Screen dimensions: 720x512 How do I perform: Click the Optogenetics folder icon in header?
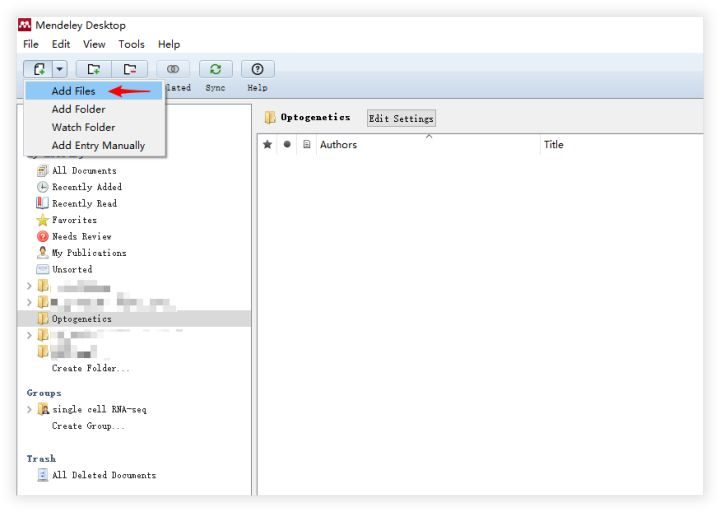[270, 118]
